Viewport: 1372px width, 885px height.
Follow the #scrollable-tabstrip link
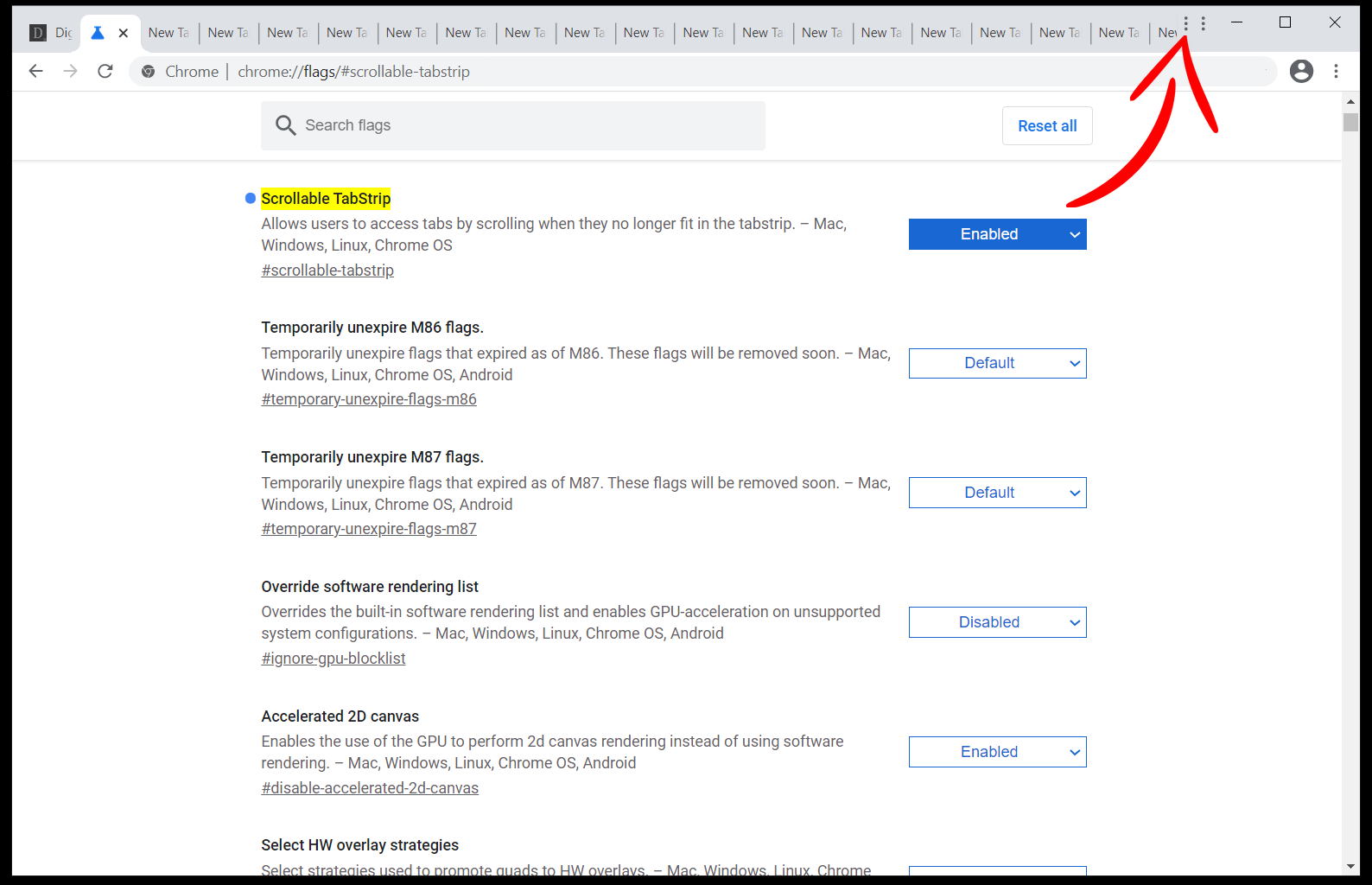(x=327, y=271)
